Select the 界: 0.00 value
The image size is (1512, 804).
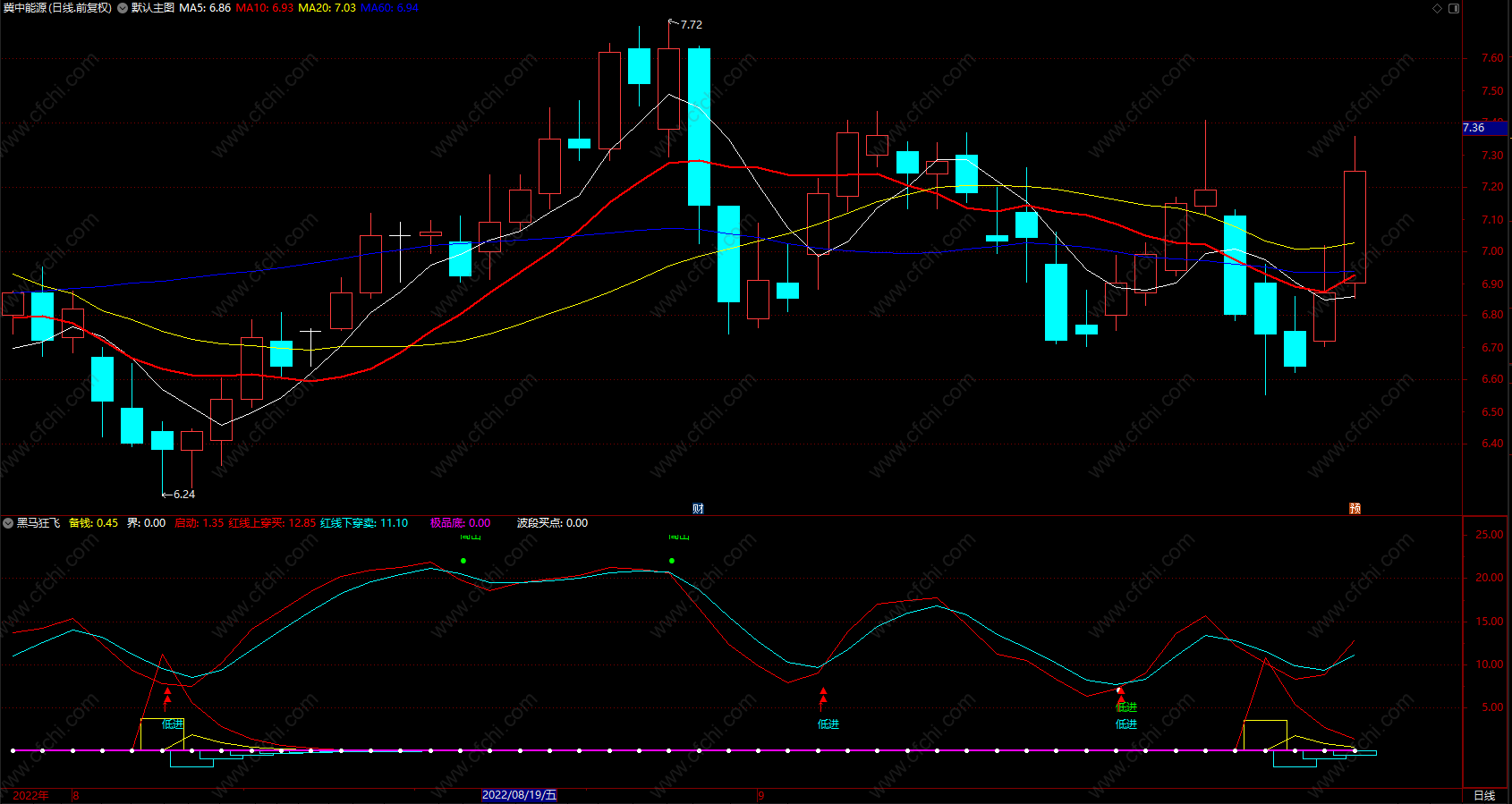click(146, 523)
